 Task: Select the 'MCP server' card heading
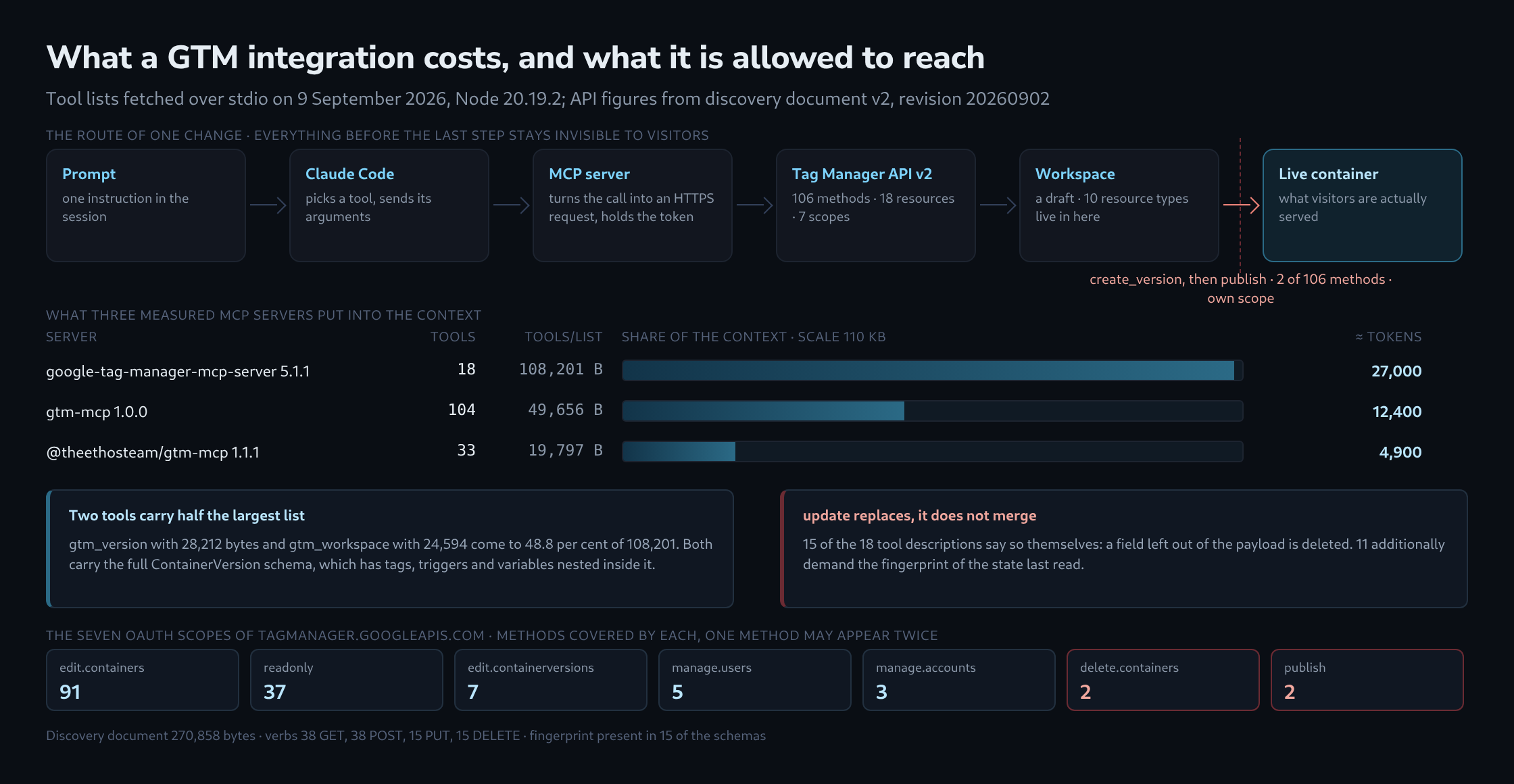(x=589, y=174)
